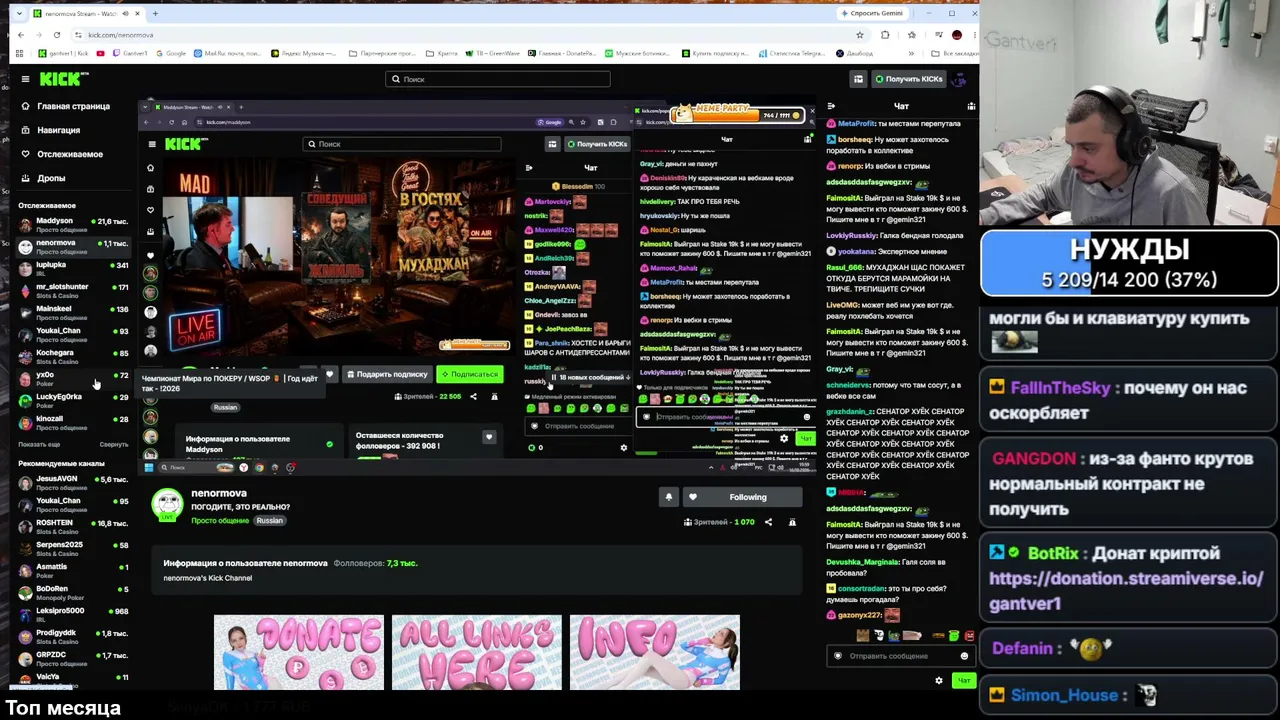This screenshot has width=1280, height=720.
Task: Open the tab search dropdown arrow
Action: [20, 14]
